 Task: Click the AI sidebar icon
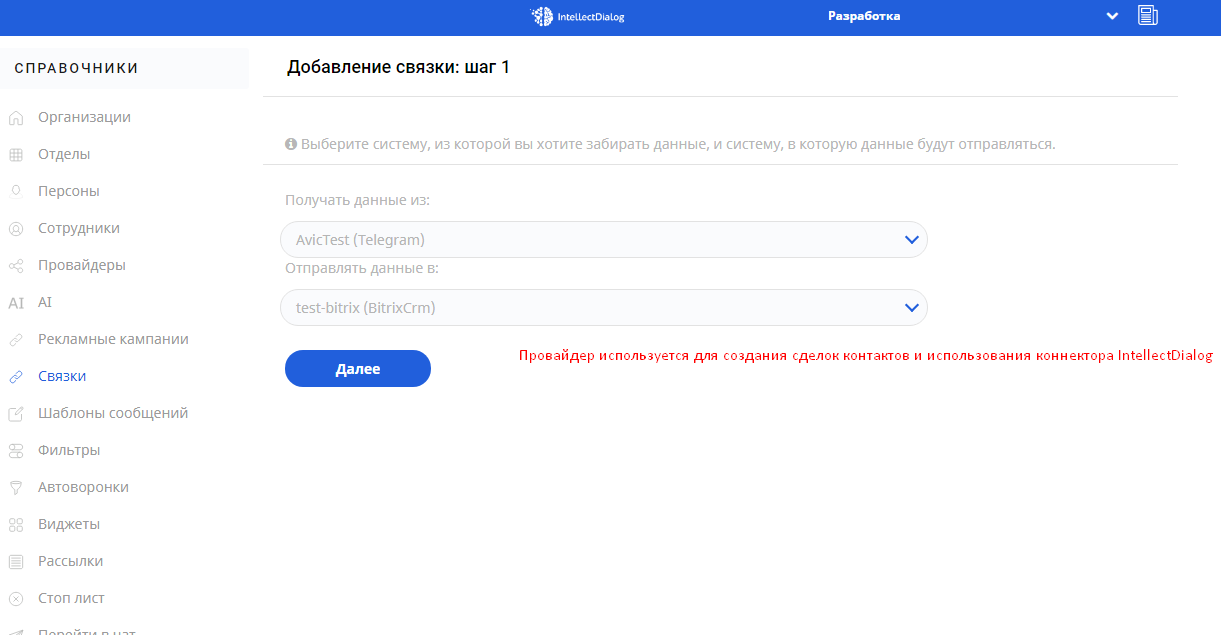tap(16, 303)
